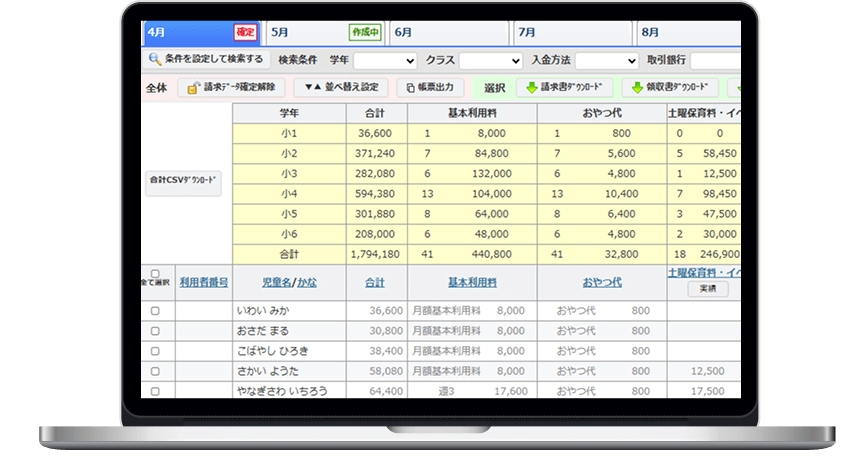Image resolution: width=864 pixels, height=460 pixels.
Task: Click the lock icon on 請求データ確定解除
Action: tap(192, 88)
